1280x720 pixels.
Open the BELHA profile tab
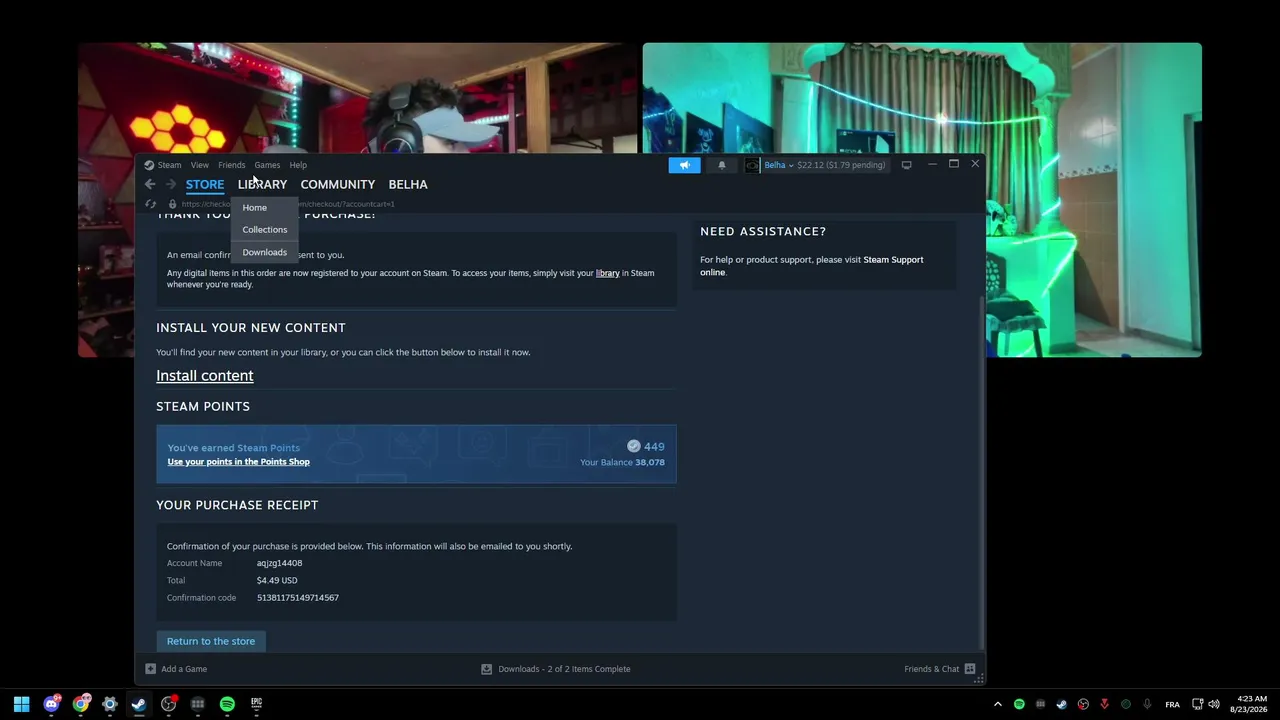[x=408, y=184]
